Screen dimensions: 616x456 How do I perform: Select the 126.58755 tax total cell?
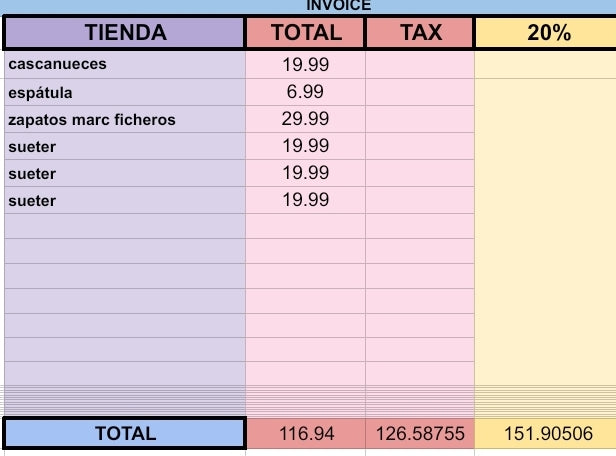coord(420,434)
